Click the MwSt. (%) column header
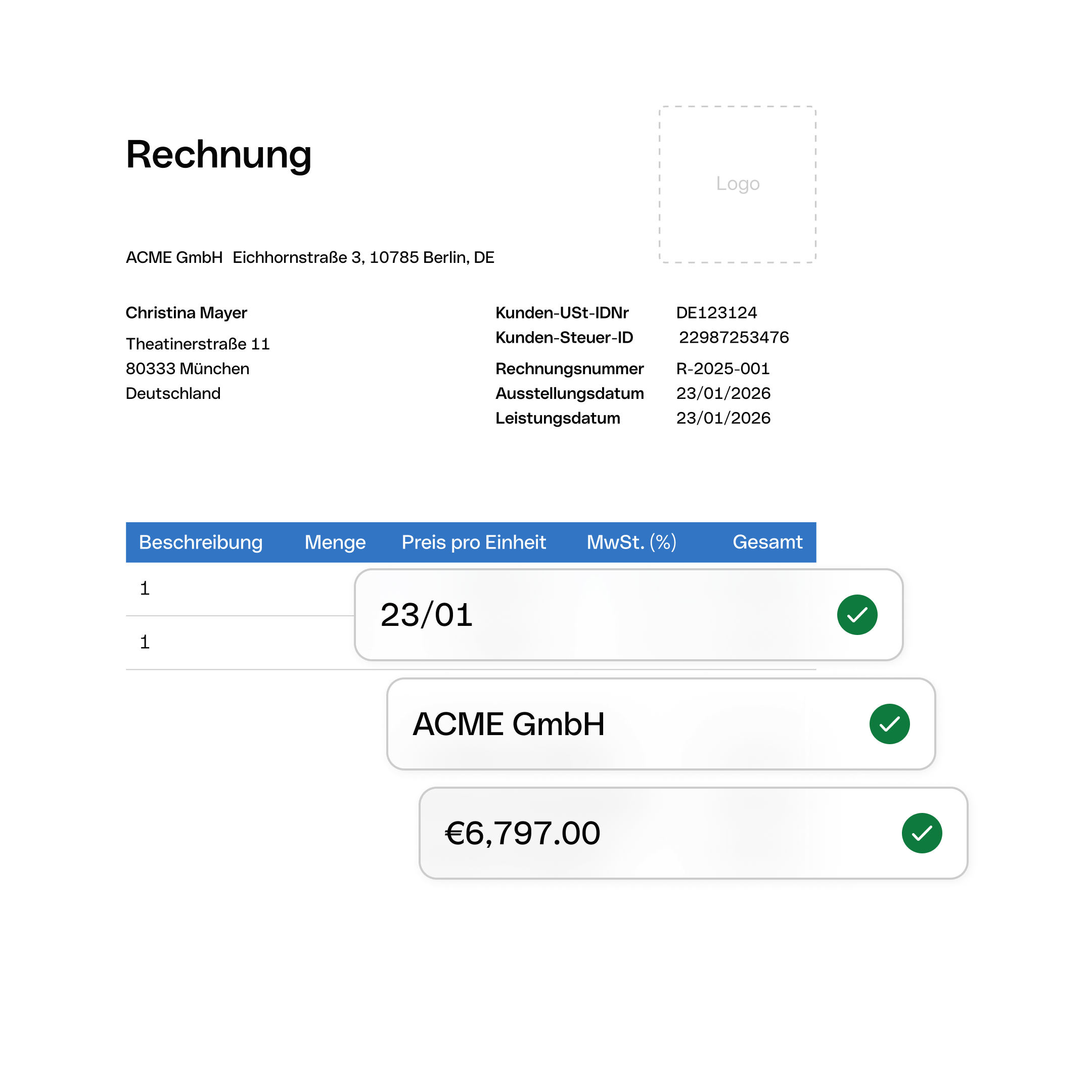Screen dimensions: 1092x1092 pyautogui.click(x=631, y=542)
